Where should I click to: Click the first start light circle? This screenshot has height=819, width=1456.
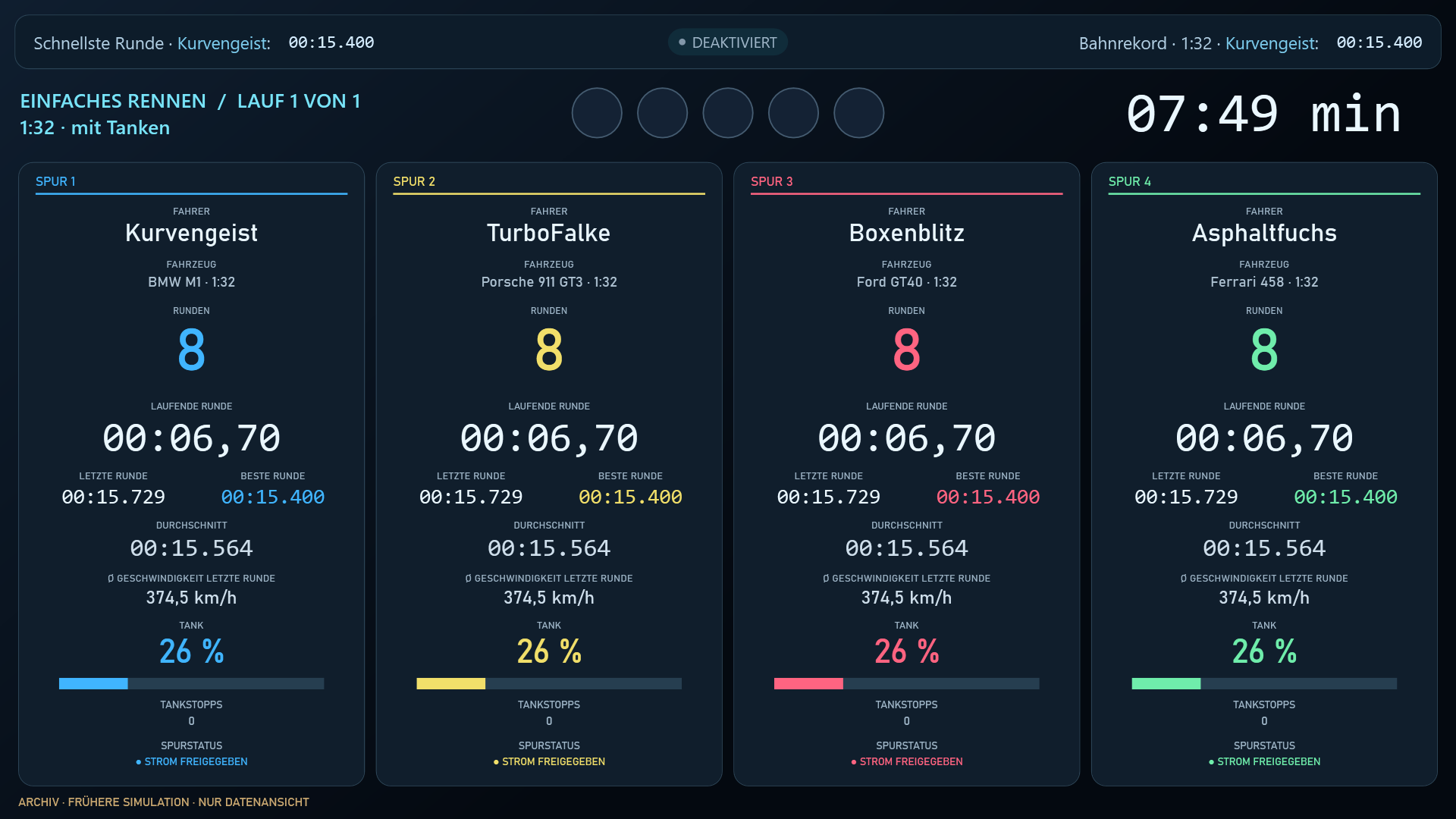click(x=597, y=113)
